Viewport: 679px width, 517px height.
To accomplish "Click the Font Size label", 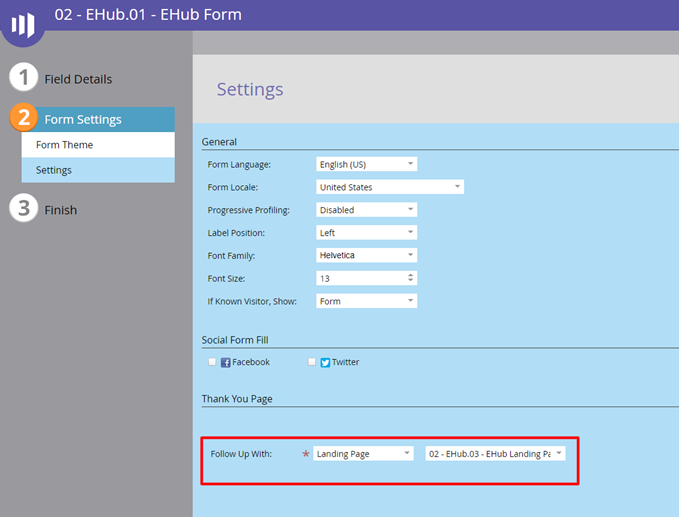I will tap(226, 278).
